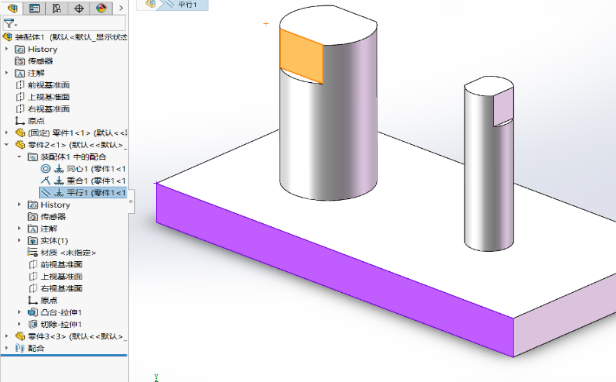Open the FeatureManager design tree tab
This screenshot has height=382, width=616.
point(12,8)
